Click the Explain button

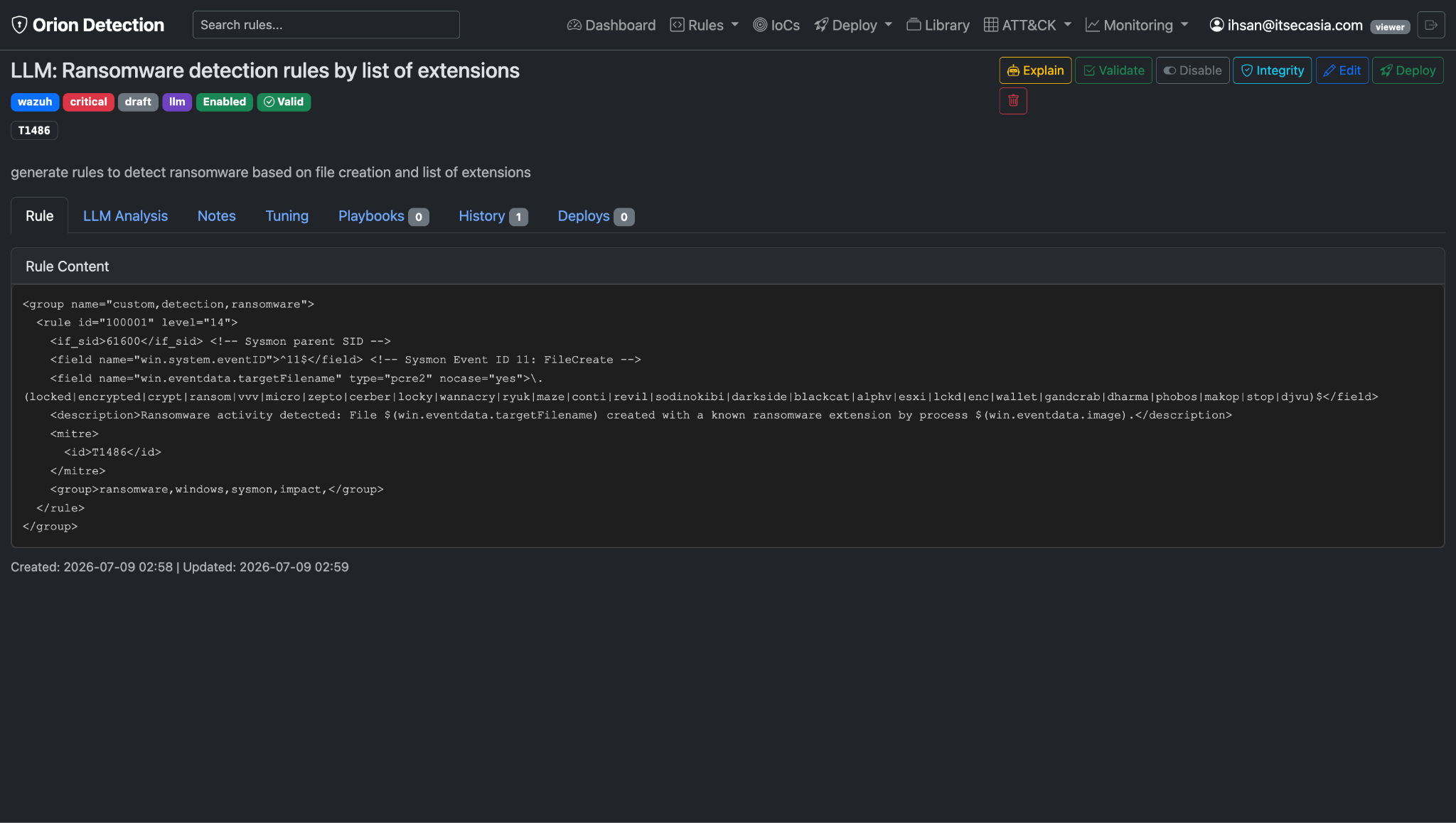tap(1035, 70)
